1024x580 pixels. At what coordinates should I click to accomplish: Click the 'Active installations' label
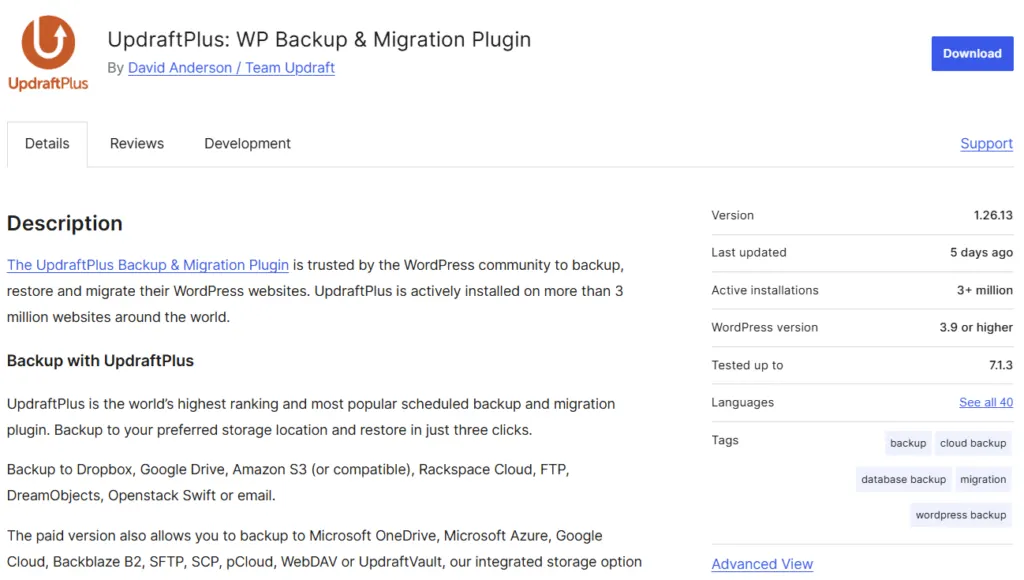[765, 290]
